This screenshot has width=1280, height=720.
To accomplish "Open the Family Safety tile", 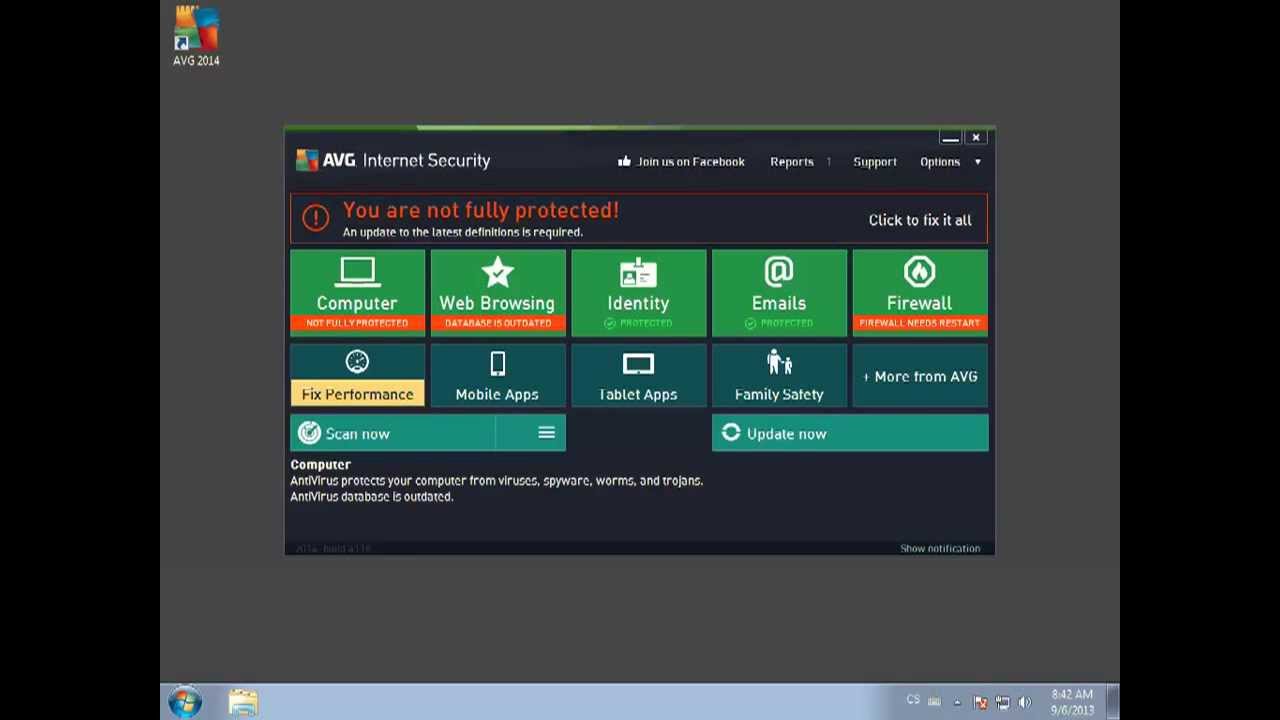I will tap(779, 375).
